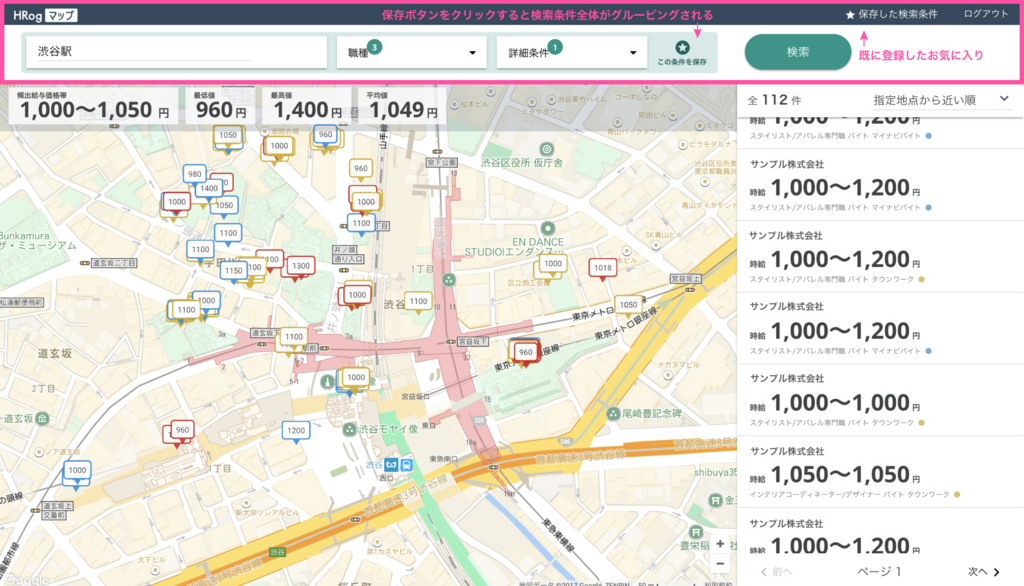Click the 豊栄稲荷 shrine icon
This screenshot has width=1024, height=586.
[696, 532]
